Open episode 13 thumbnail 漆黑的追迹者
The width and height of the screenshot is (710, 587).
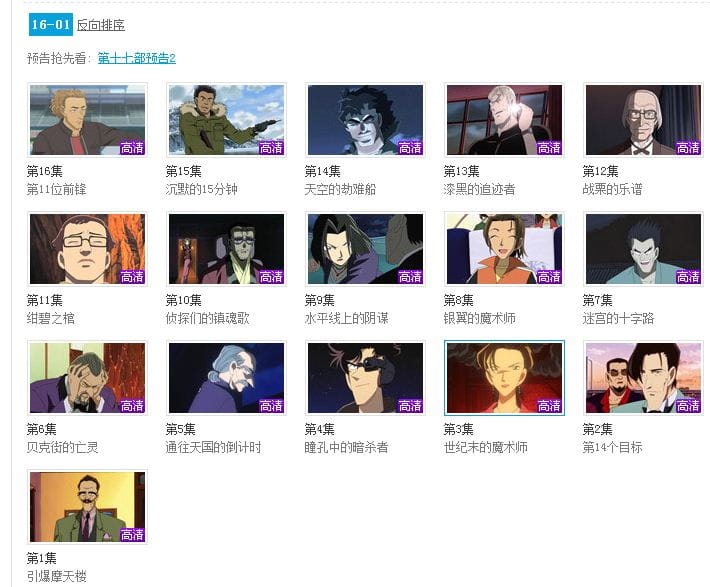504,120
